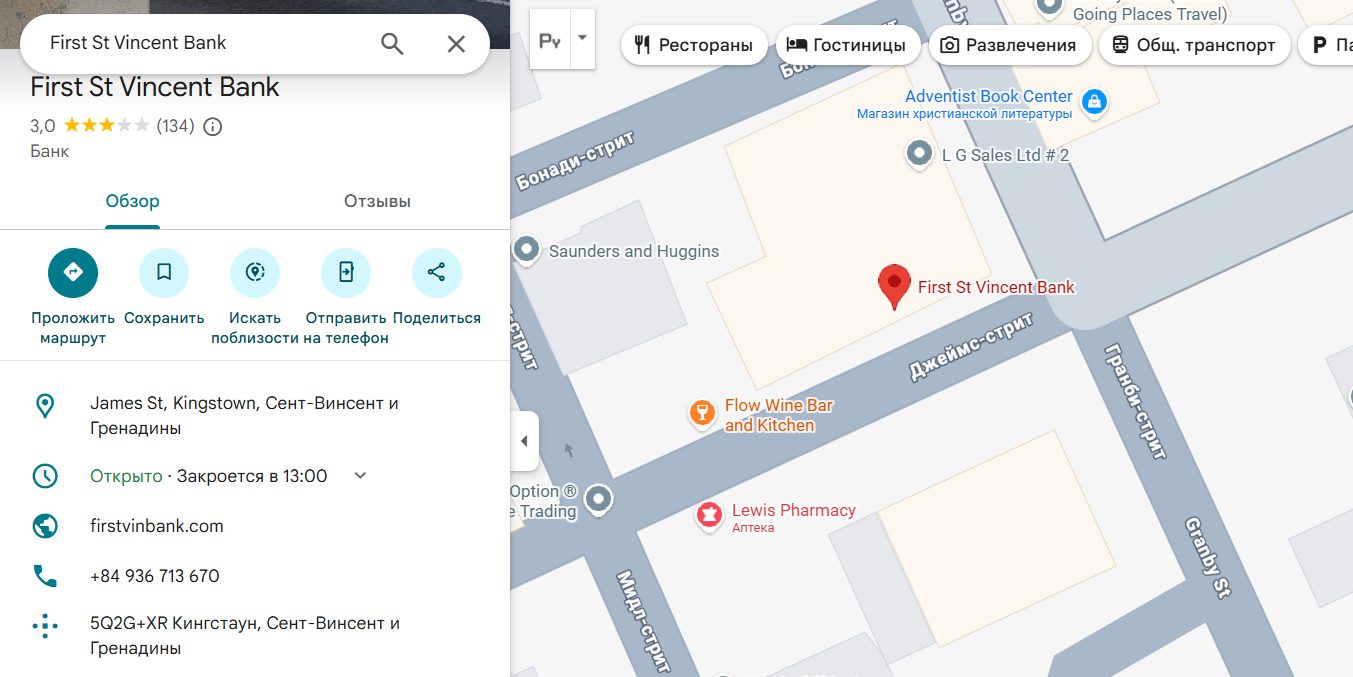This screenshot has height=677, width=1353.
Task: Click the red First St Vincent Bank pin
Action: 894,287
